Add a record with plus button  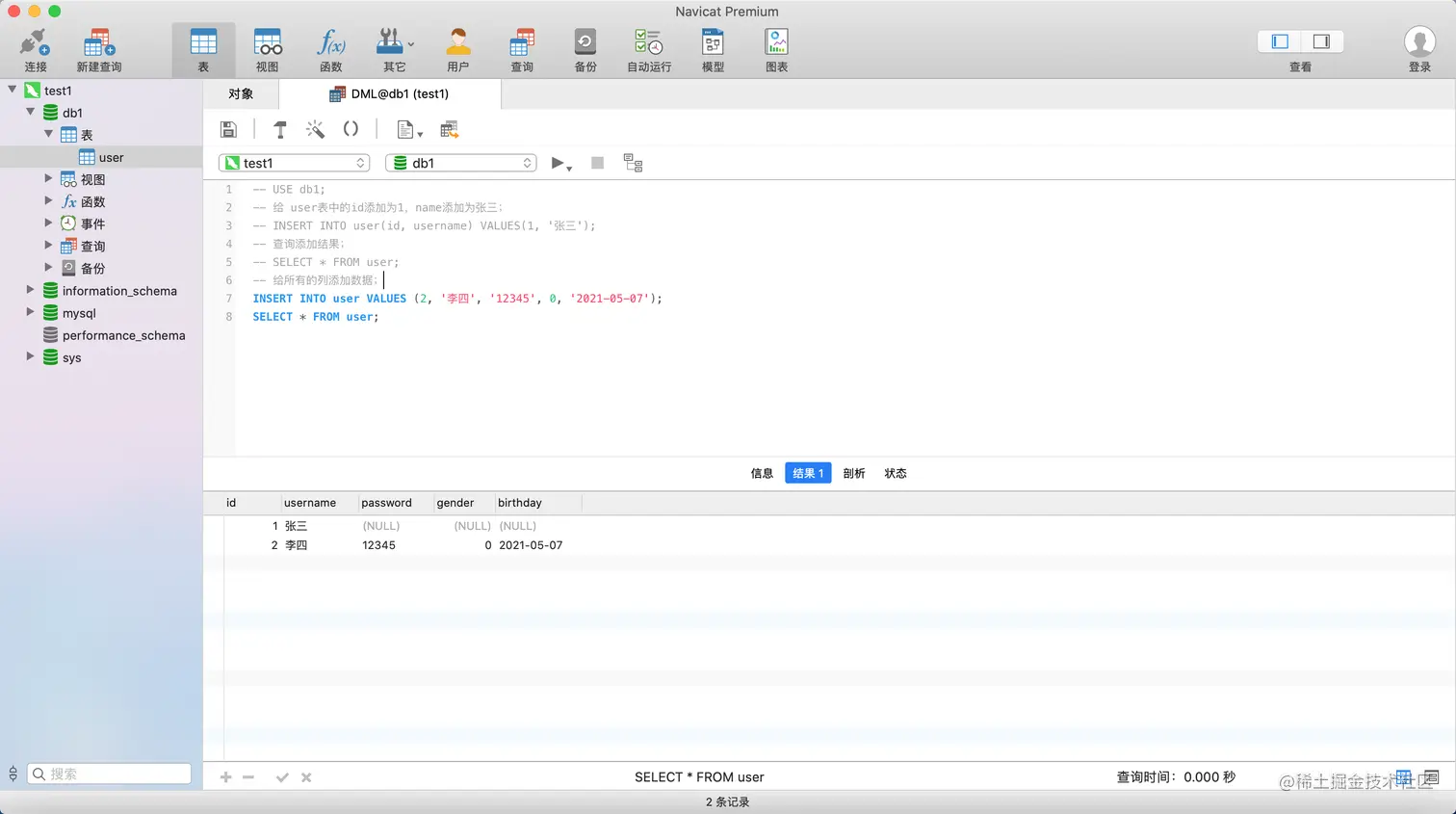click(x=226, y=777)
